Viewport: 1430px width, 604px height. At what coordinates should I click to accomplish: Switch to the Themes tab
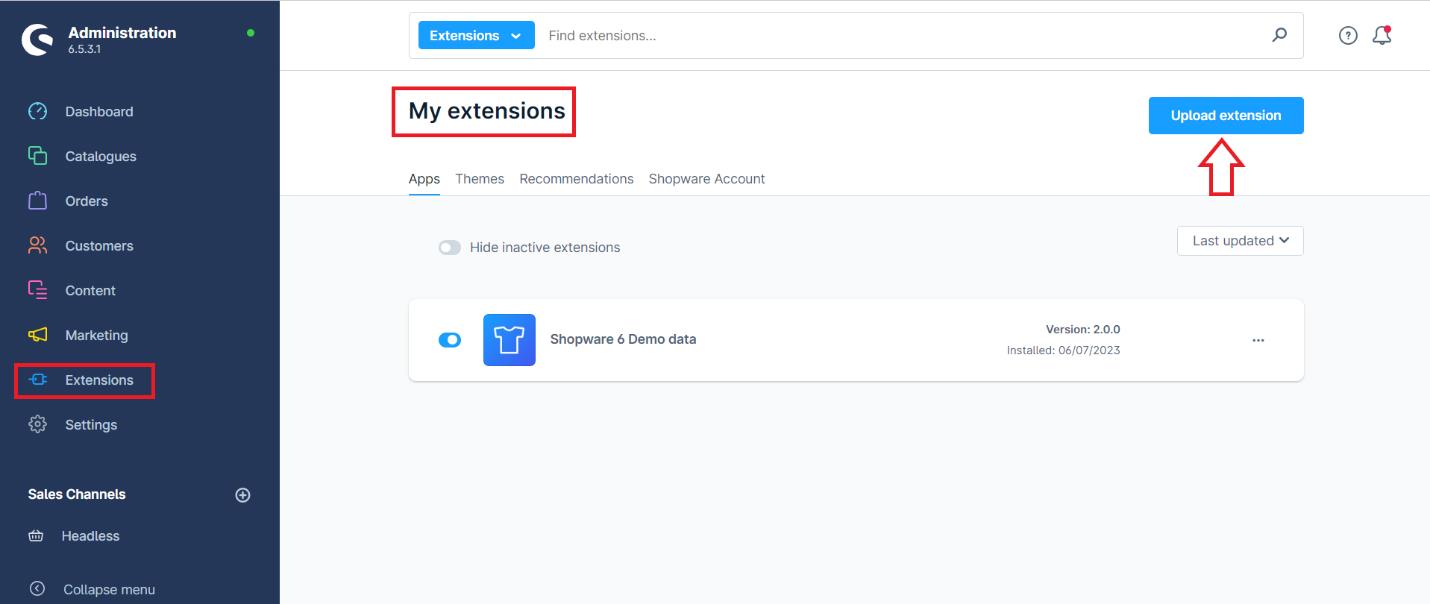[x=479, y=179]
